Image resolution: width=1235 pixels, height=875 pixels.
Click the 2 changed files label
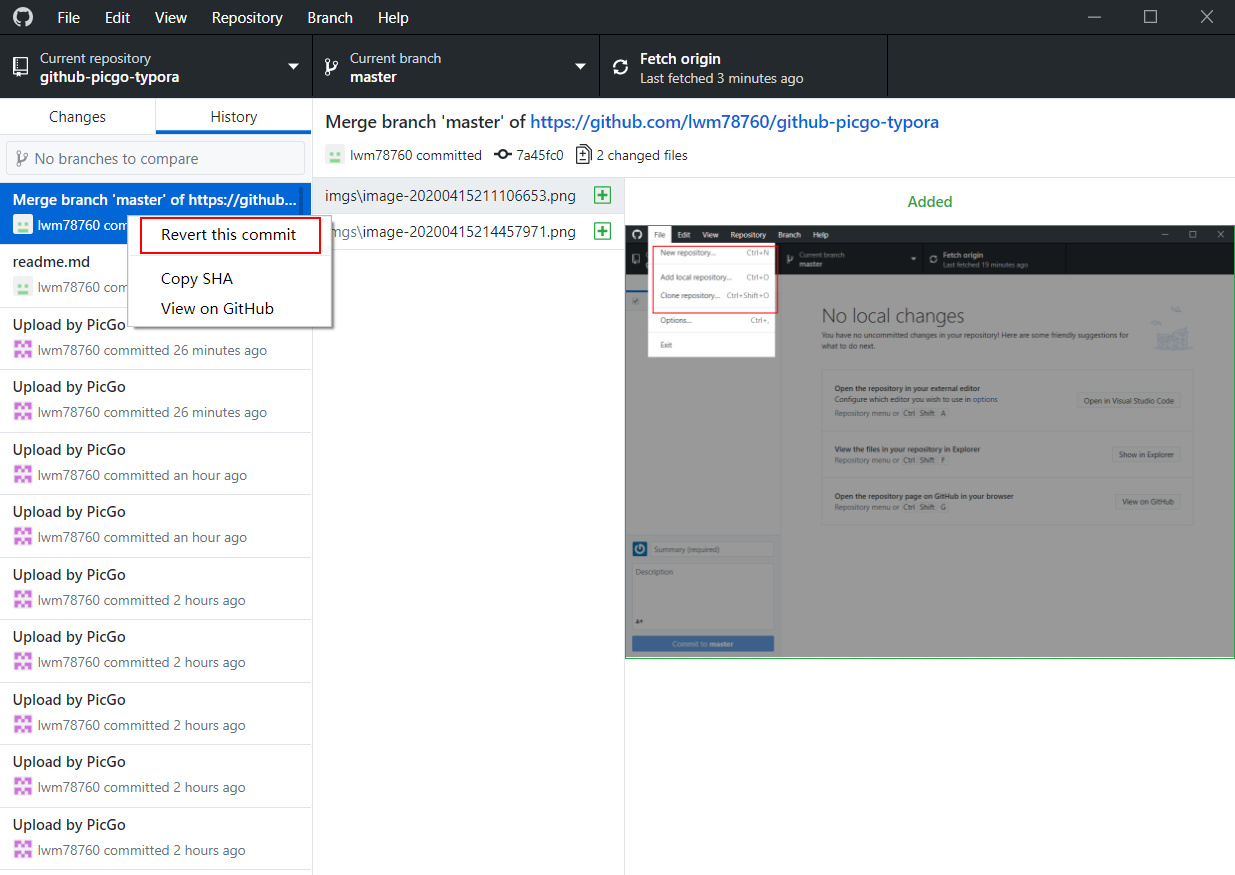pos(641,155)
